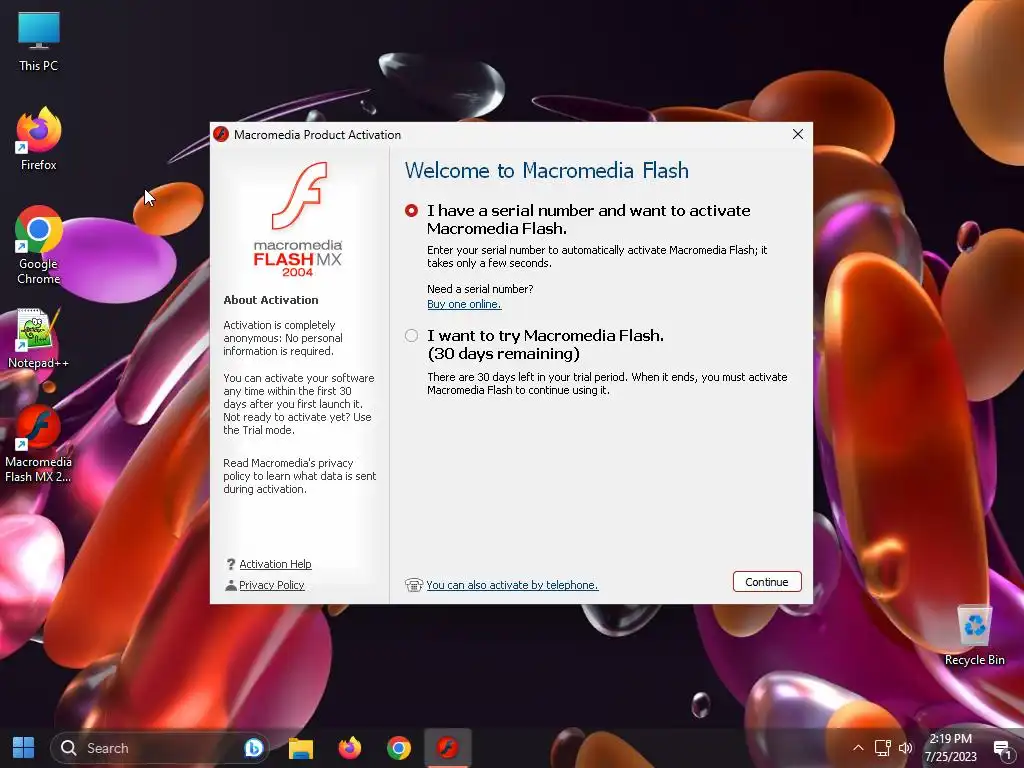Open the Bing chat icon in search box

pos(253,748)
